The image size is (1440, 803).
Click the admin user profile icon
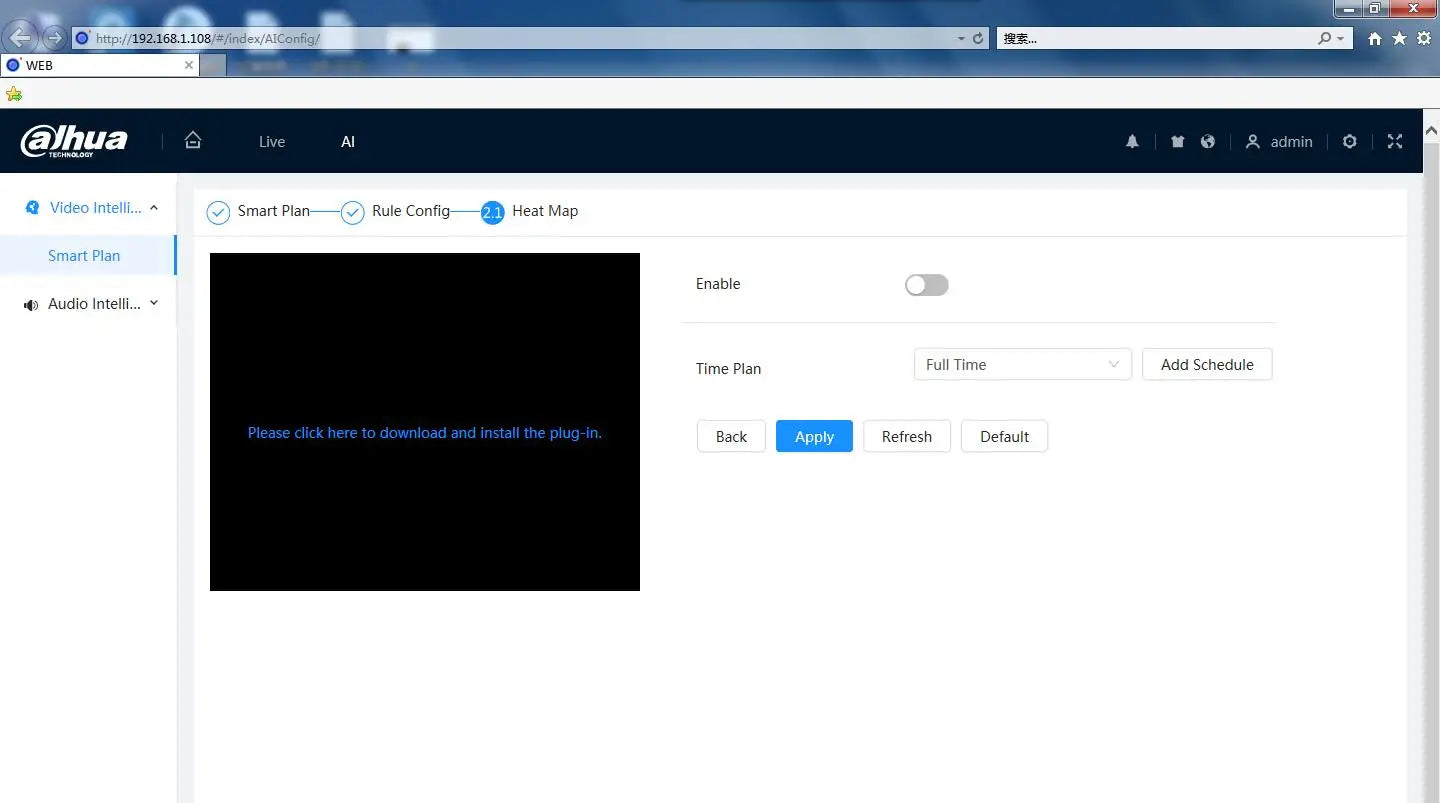(1252, 142)
